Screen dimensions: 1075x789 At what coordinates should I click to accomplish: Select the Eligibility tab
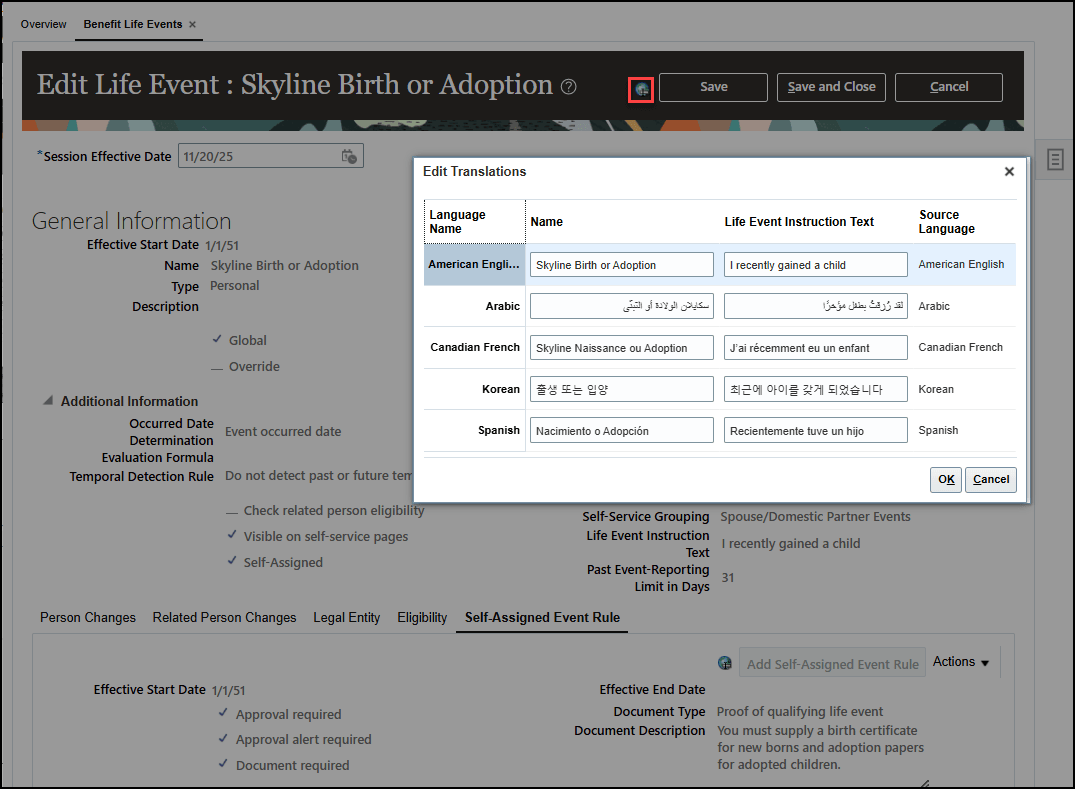point(421,618)
